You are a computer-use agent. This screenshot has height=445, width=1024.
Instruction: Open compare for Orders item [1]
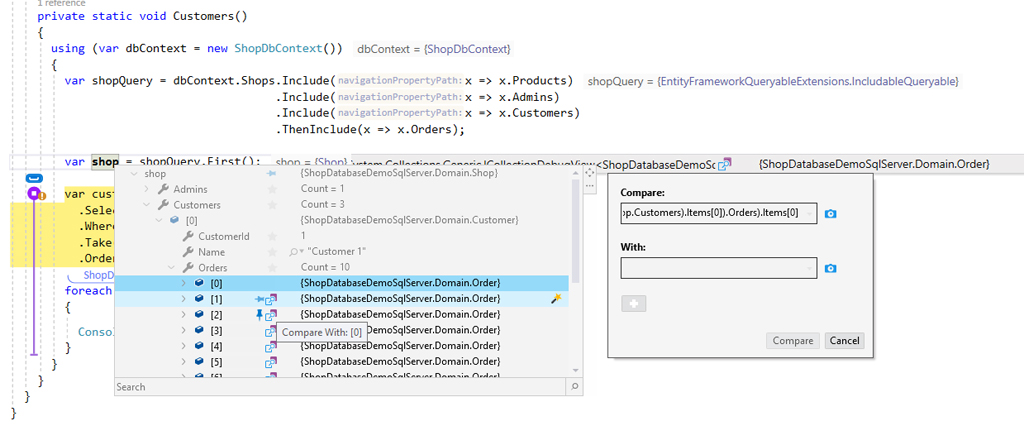pos(270,299)
